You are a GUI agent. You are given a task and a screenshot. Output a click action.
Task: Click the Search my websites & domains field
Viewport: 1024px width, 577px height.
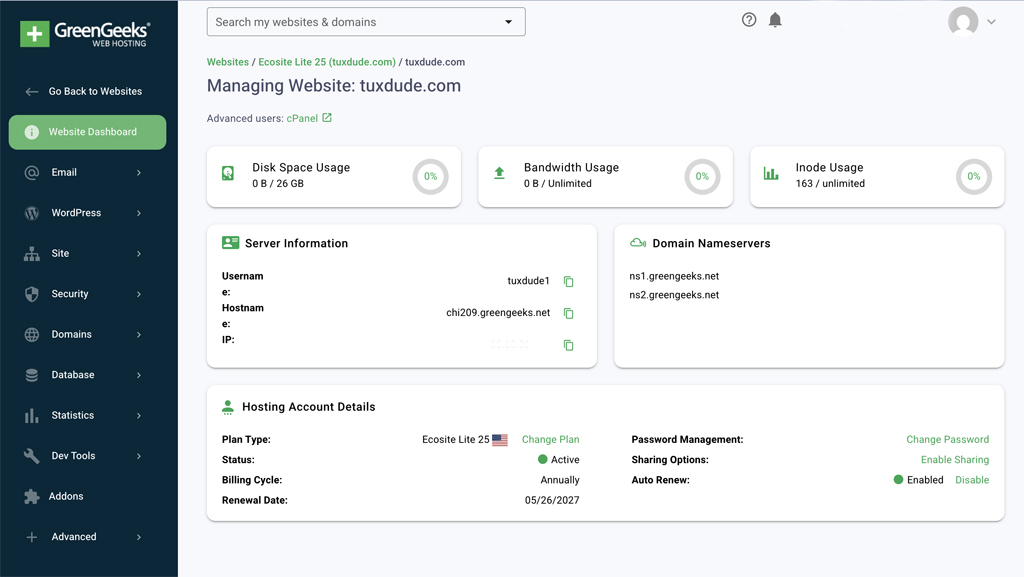coord(366,22)
